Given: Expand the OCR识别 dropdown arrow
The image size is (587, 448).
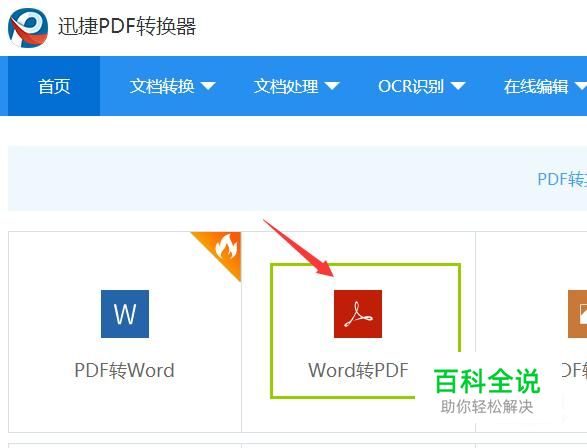Looking at the screenshot, I should pyautogui.click(x=457, y=86).
